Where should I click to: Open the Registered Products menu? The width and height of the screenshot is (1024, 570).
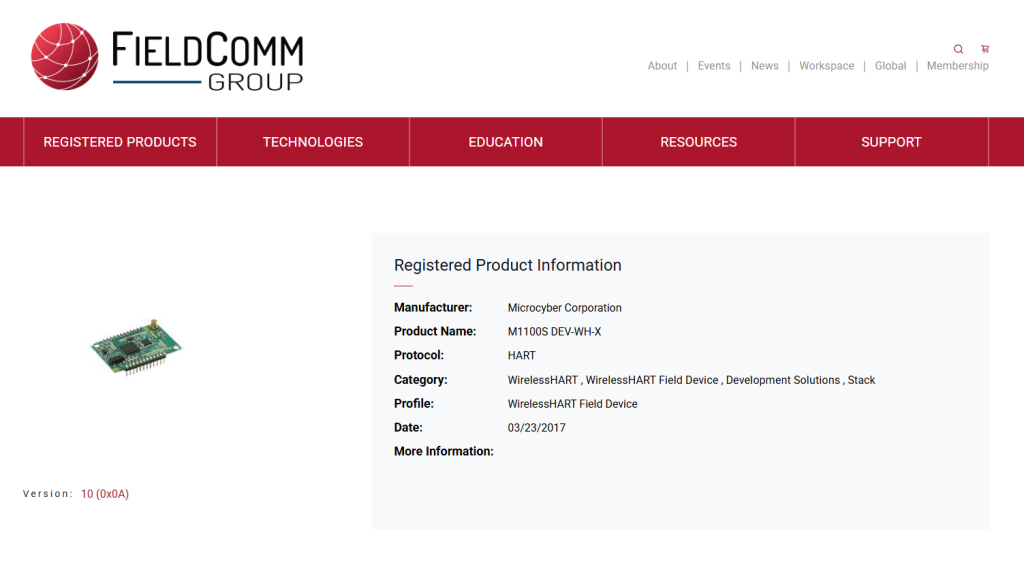coord(120,142)
